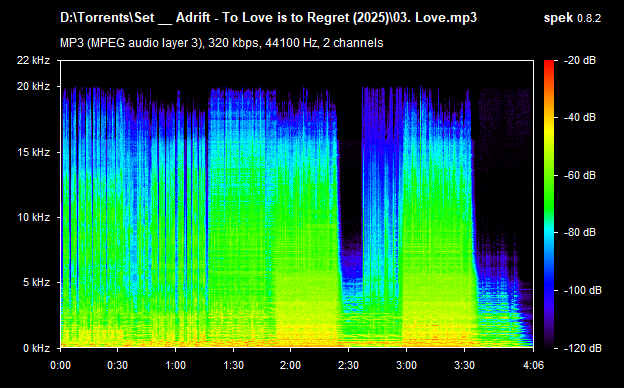Image resolution: width=624 pixels, height=388 pixels.
Task: Click the 15 kHz frequency axis label
Action: [x=33, y=152]
